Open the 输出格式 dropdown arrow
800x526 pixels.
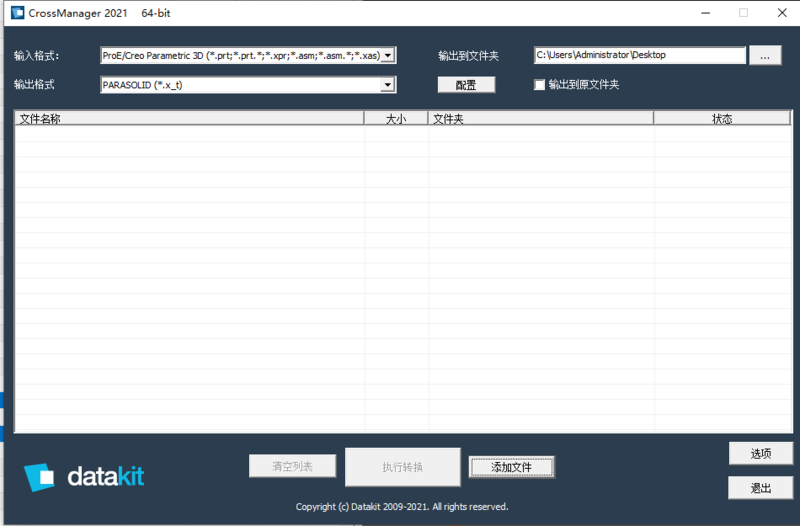coord(388,85)
